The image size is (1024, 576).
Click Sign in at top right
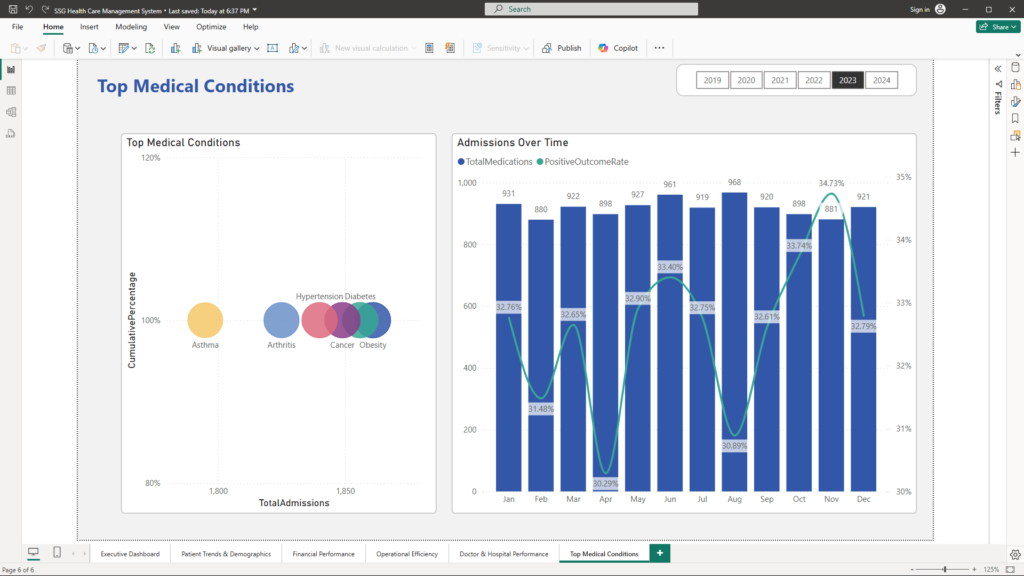point(919,9)
